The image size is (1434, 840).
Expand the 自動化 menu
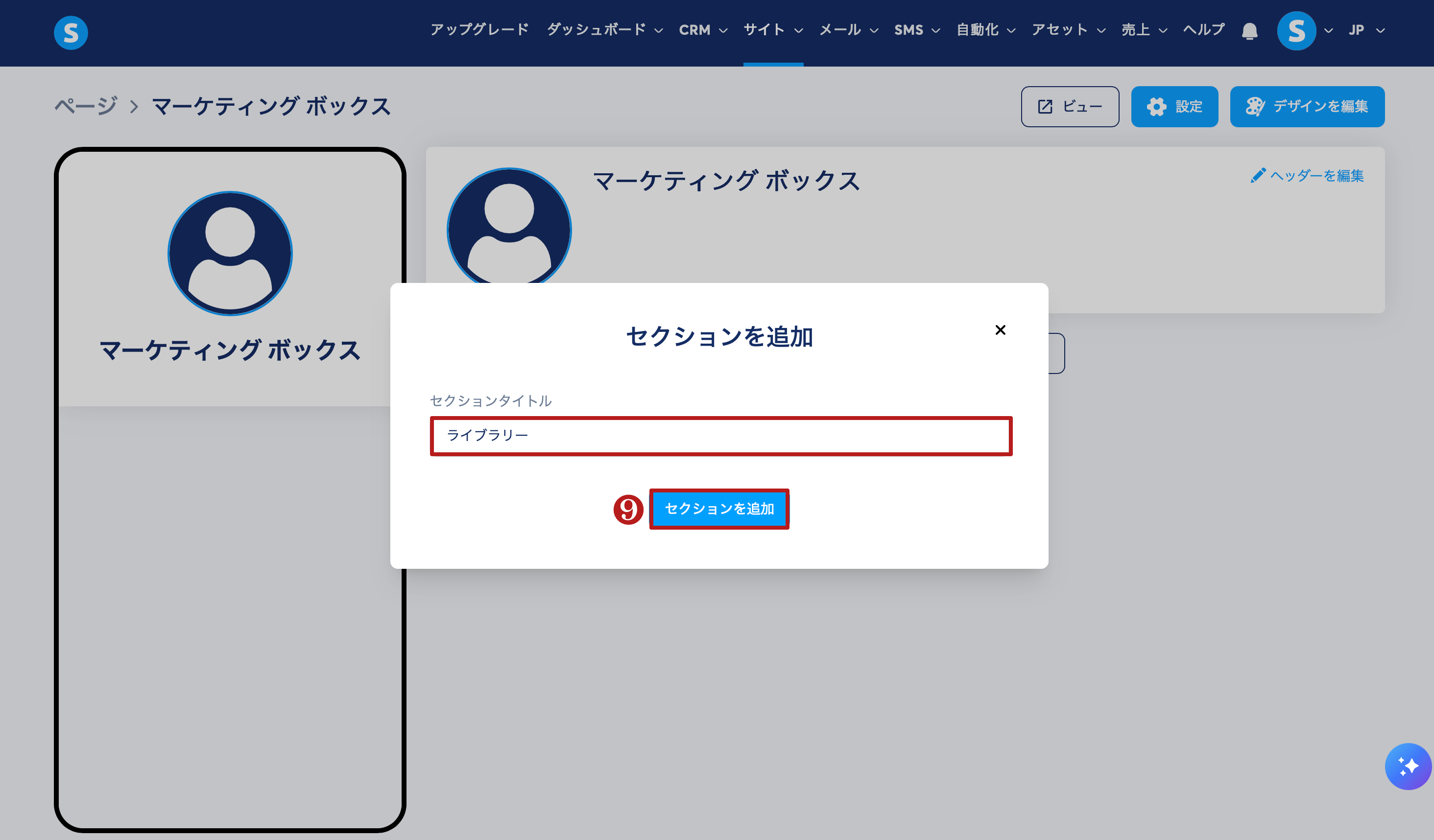[985, 29]
